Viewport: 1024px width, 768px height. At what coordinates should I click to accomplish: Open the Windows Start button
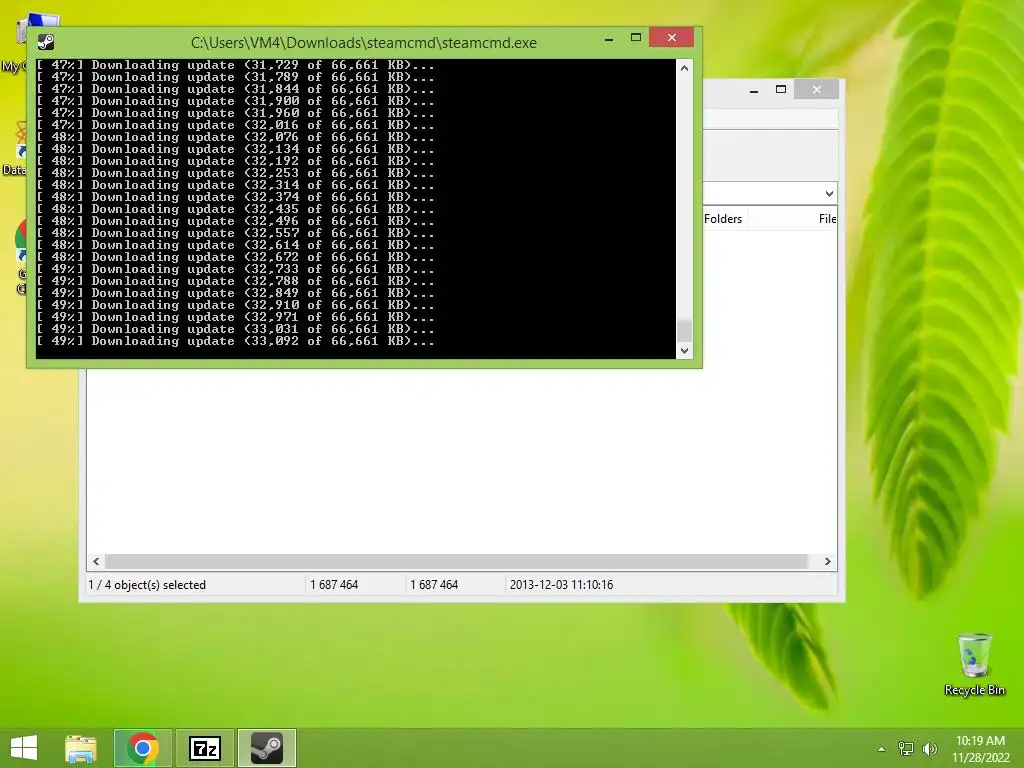point(24,748)
